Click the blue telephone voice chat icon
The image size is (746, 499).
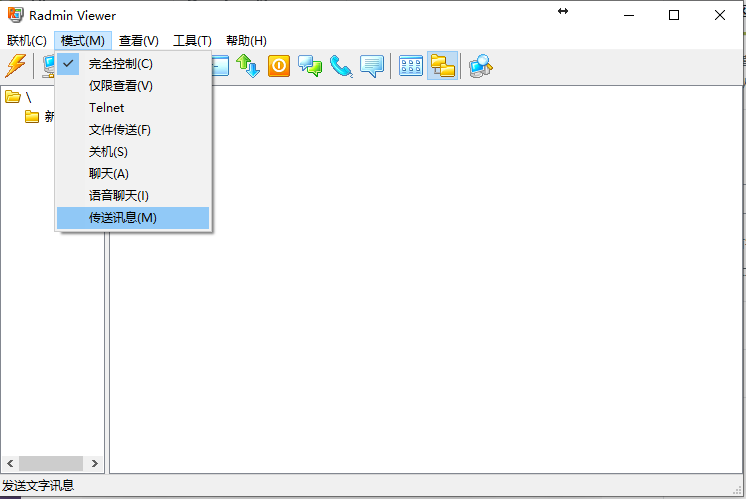point(341,66)
